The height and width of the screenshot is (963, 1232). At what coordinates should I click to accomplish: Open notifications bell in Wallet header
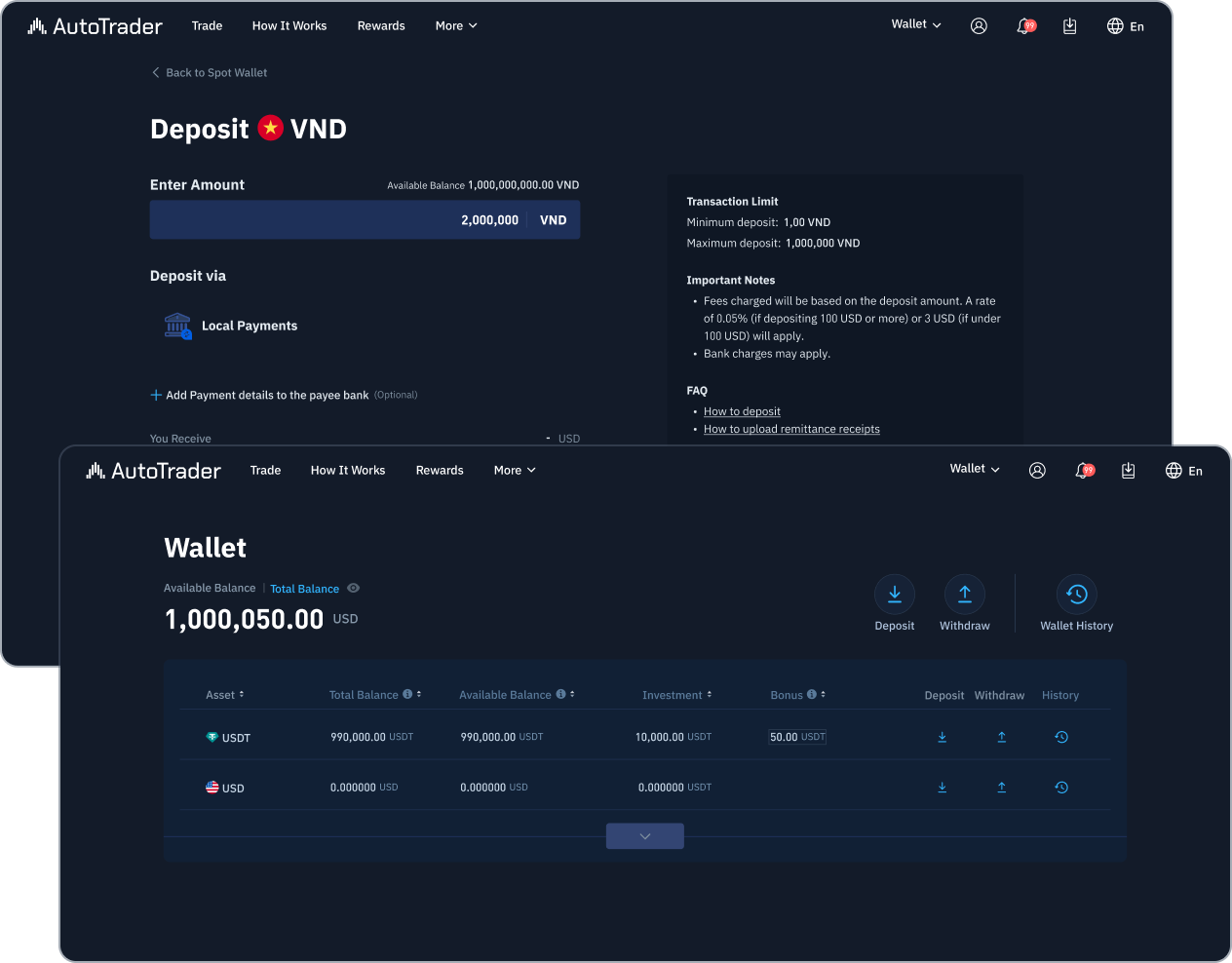[1084, 471]
